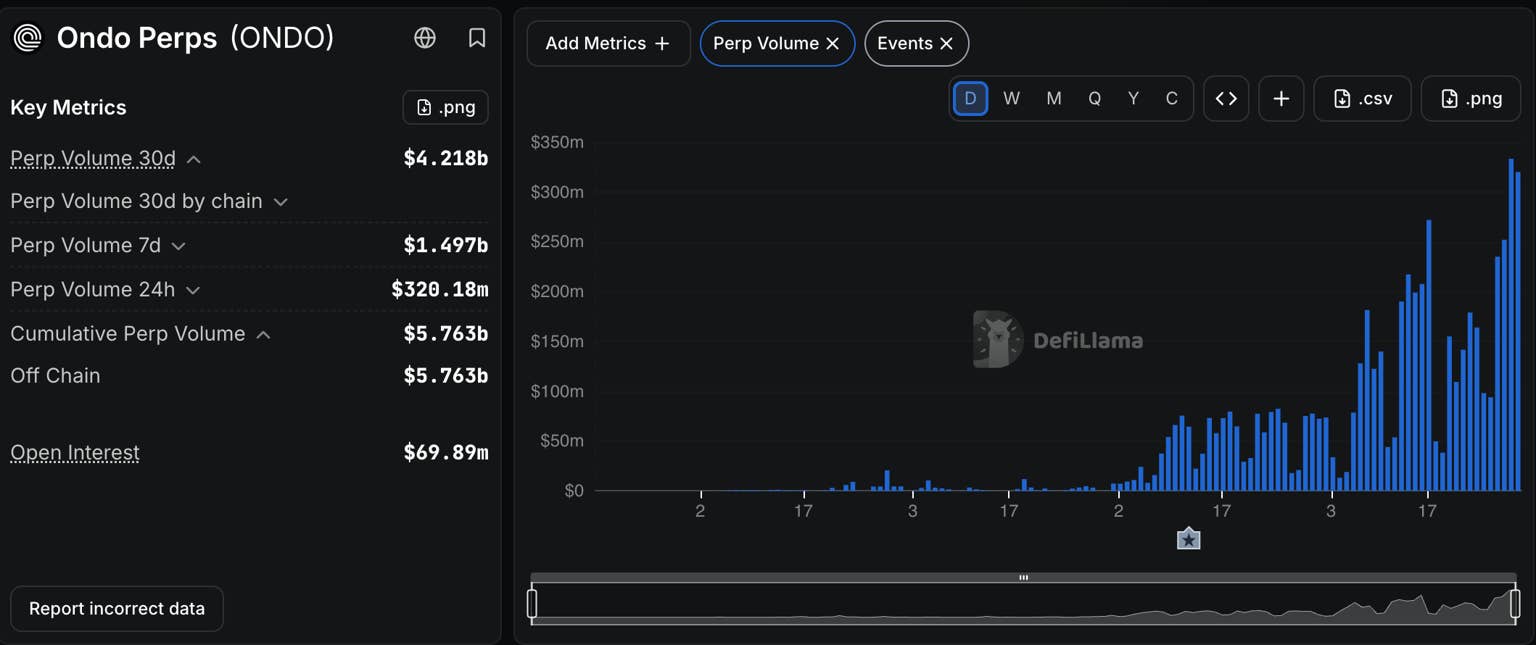The height and width of the screenshot is (645, 1536).
Task: Open the website globe icon
Action: tap(425, 38)
